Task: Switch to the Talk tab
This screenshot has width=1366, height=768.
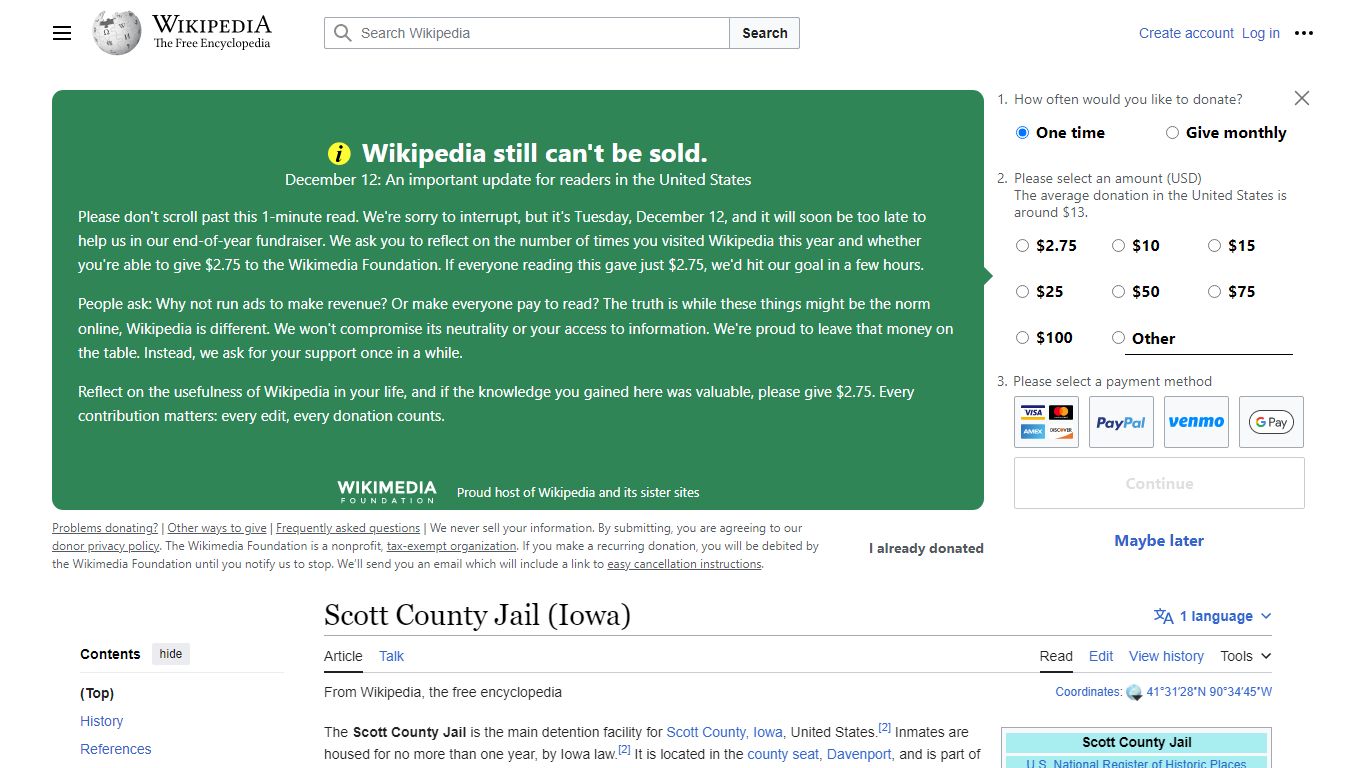Action: (391, 656)
